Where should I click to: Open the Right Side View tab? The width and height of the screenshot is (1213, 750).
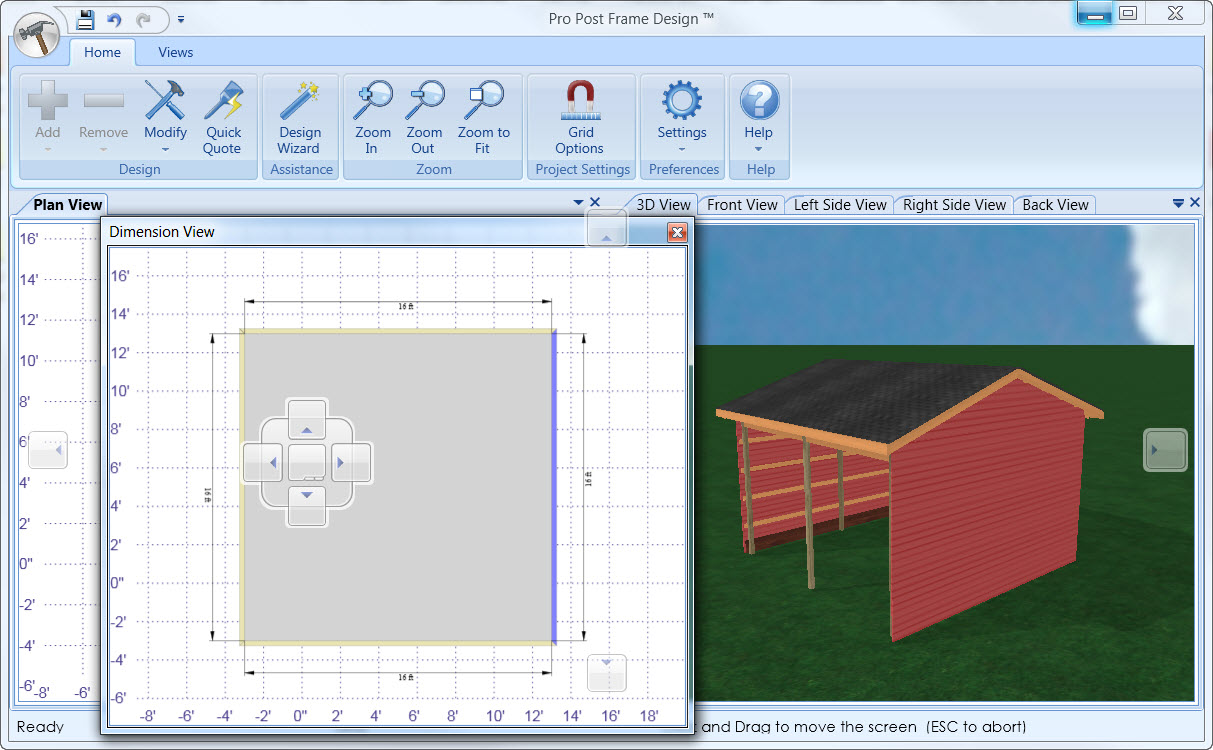(954, 204)
